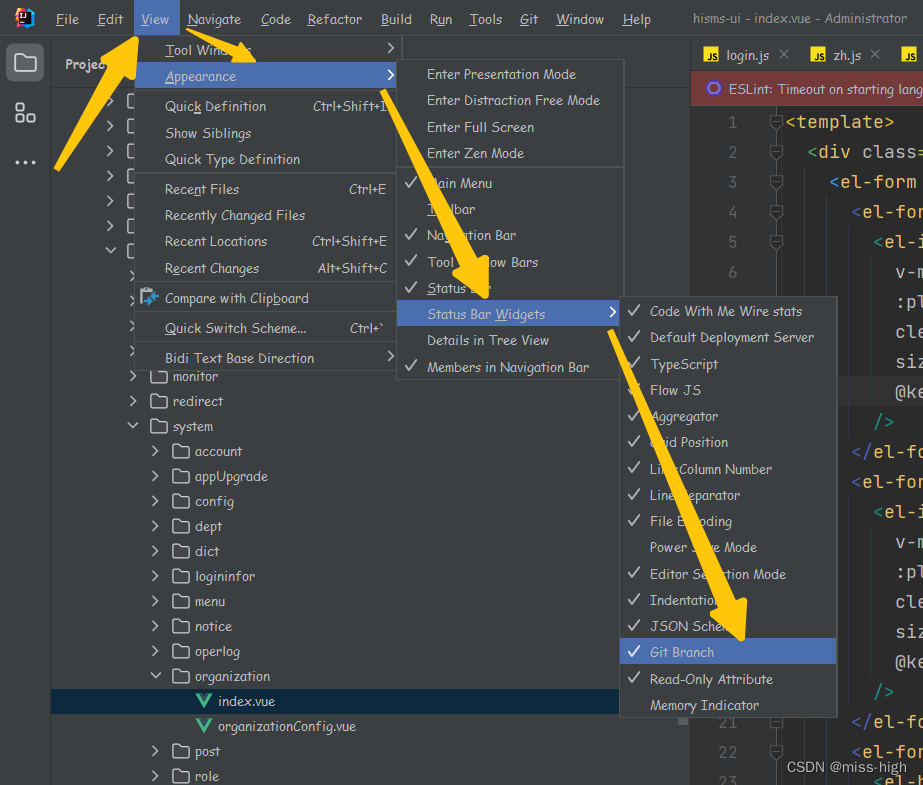The width and height of the screenshot is (923, 785).
Task: Open the Structure tool window icon
Action: [25, 112]
